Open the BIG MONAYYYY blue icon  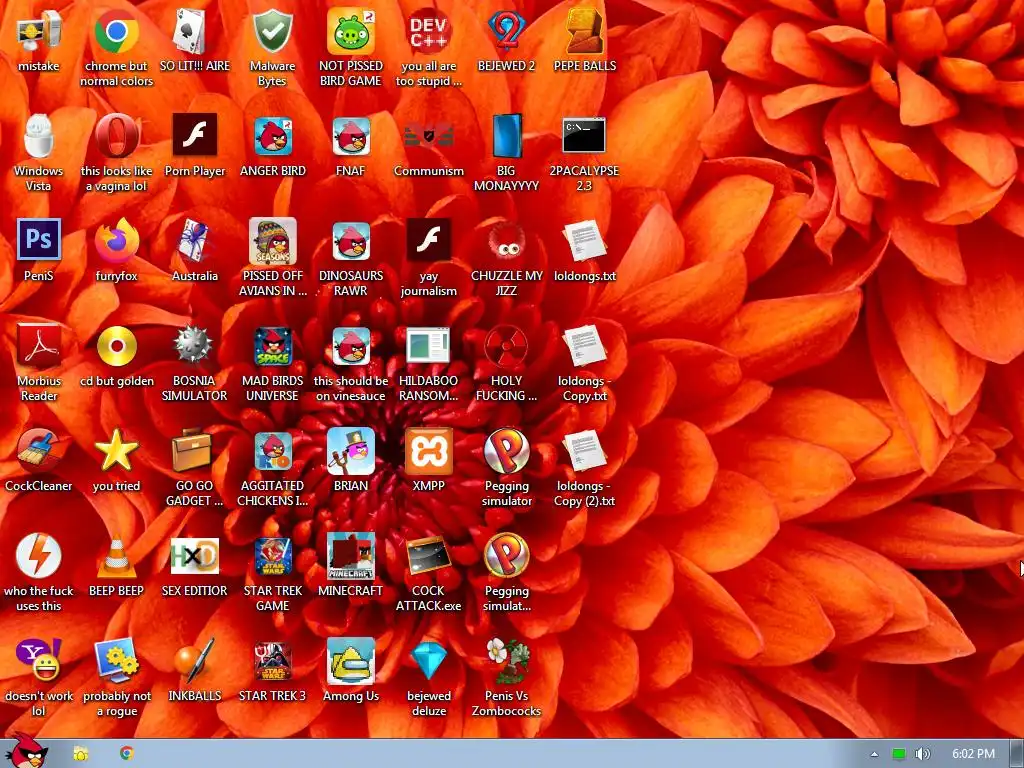[x=506, y=136]
